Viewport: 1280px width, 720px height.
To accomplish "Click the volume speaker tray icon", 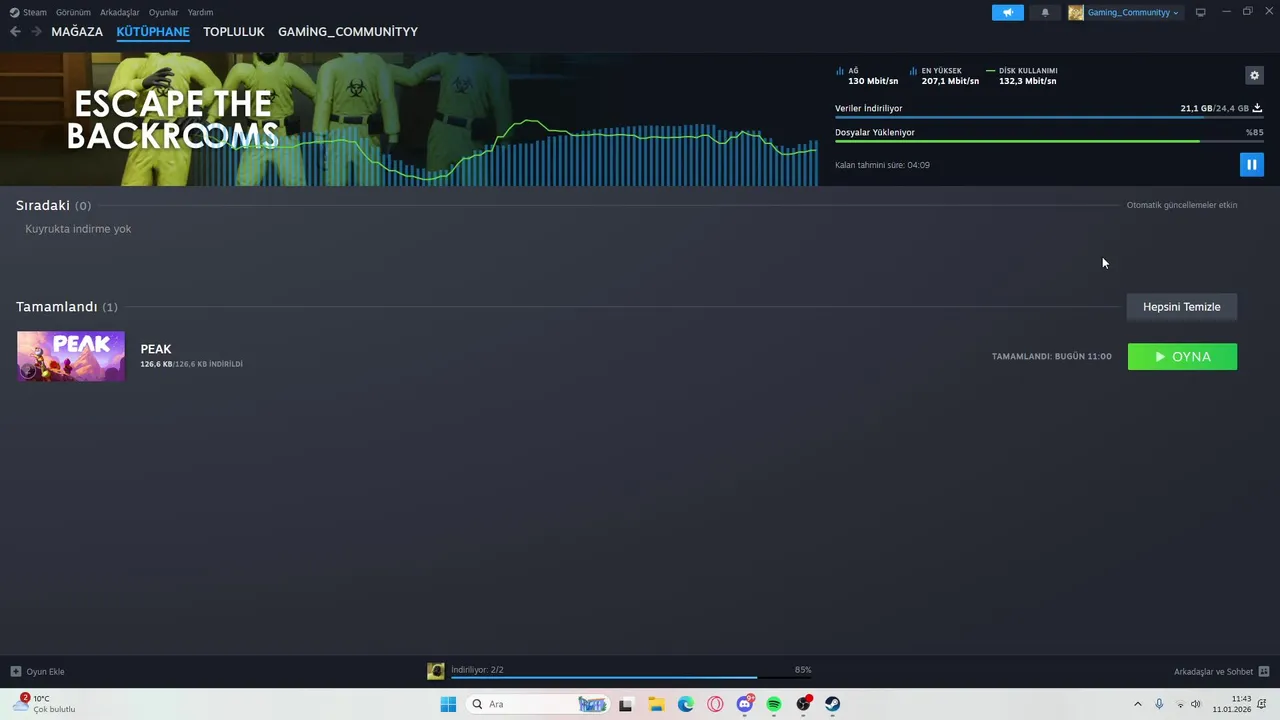I will pyautogui.click(x=1195, y=704).
